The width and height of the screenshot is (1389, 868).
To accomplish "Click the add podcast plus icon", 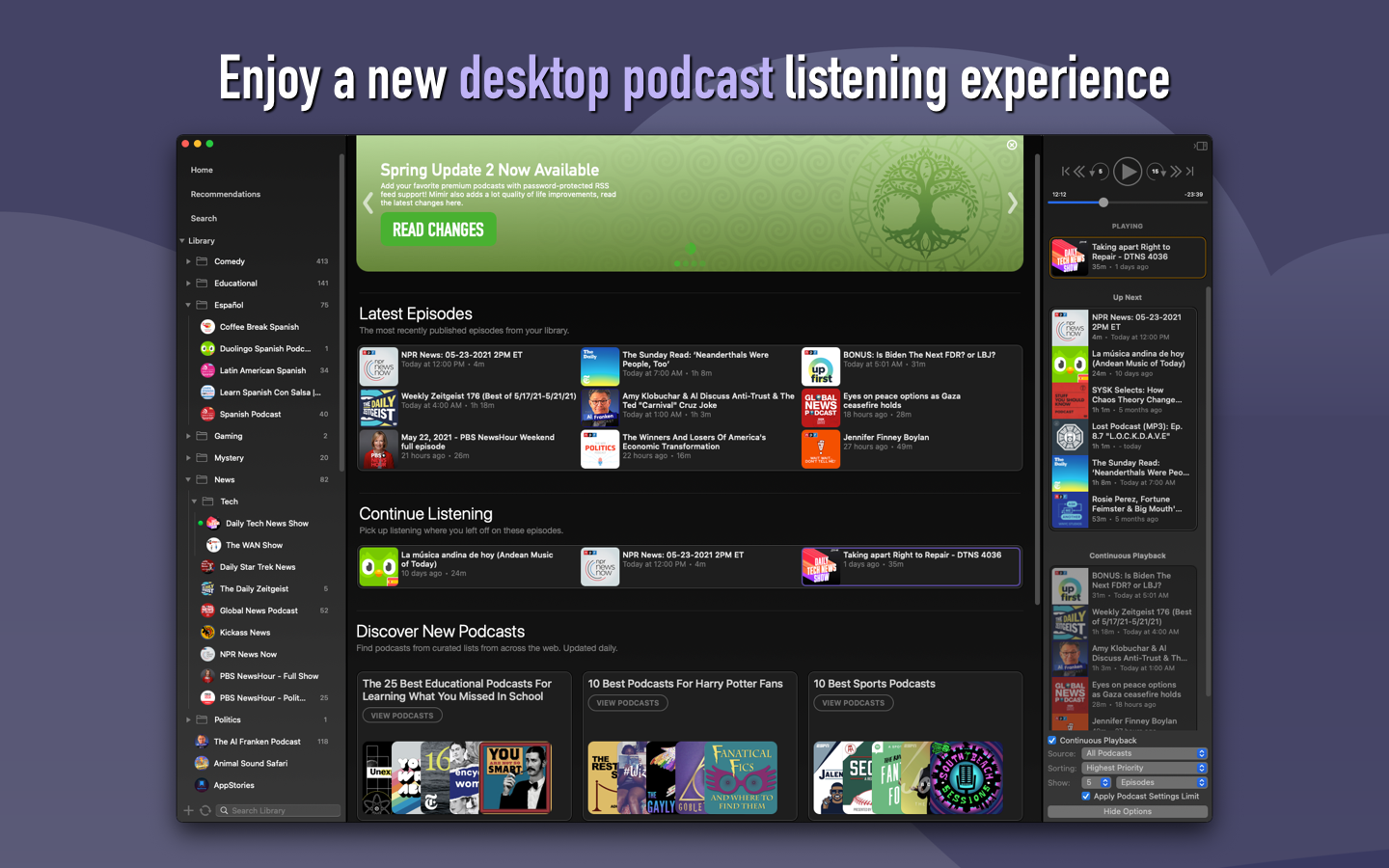I will (x=188, y=810).
